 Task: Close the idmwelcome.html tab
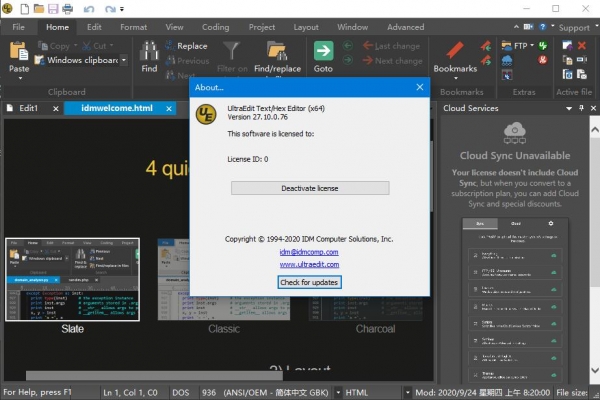coord(169,109)
